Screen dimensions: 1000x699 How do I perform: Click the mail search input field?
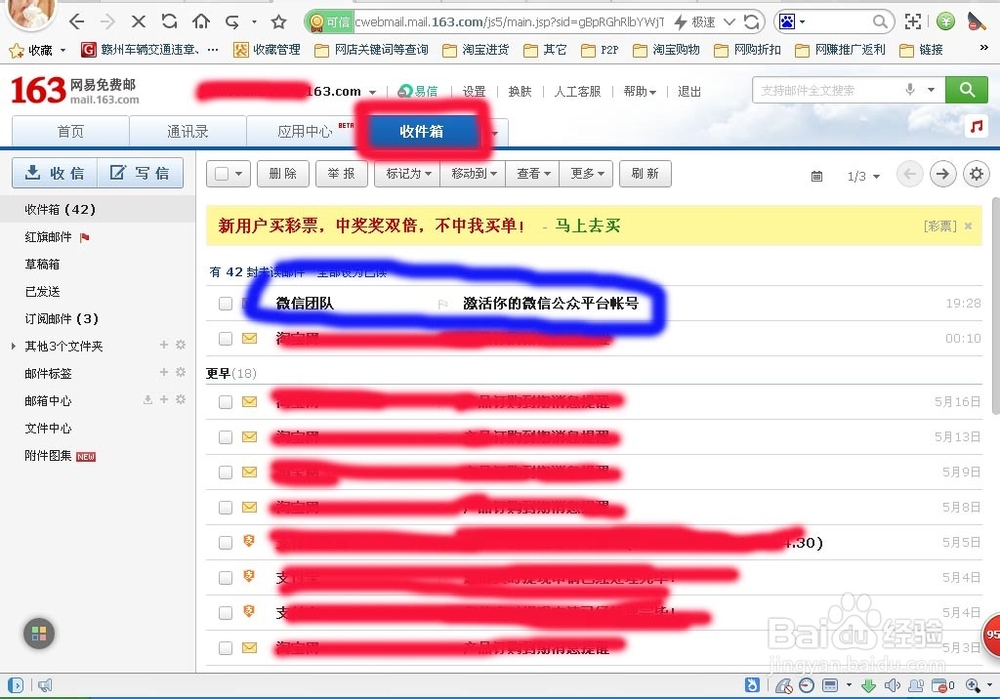coord(829,90)
